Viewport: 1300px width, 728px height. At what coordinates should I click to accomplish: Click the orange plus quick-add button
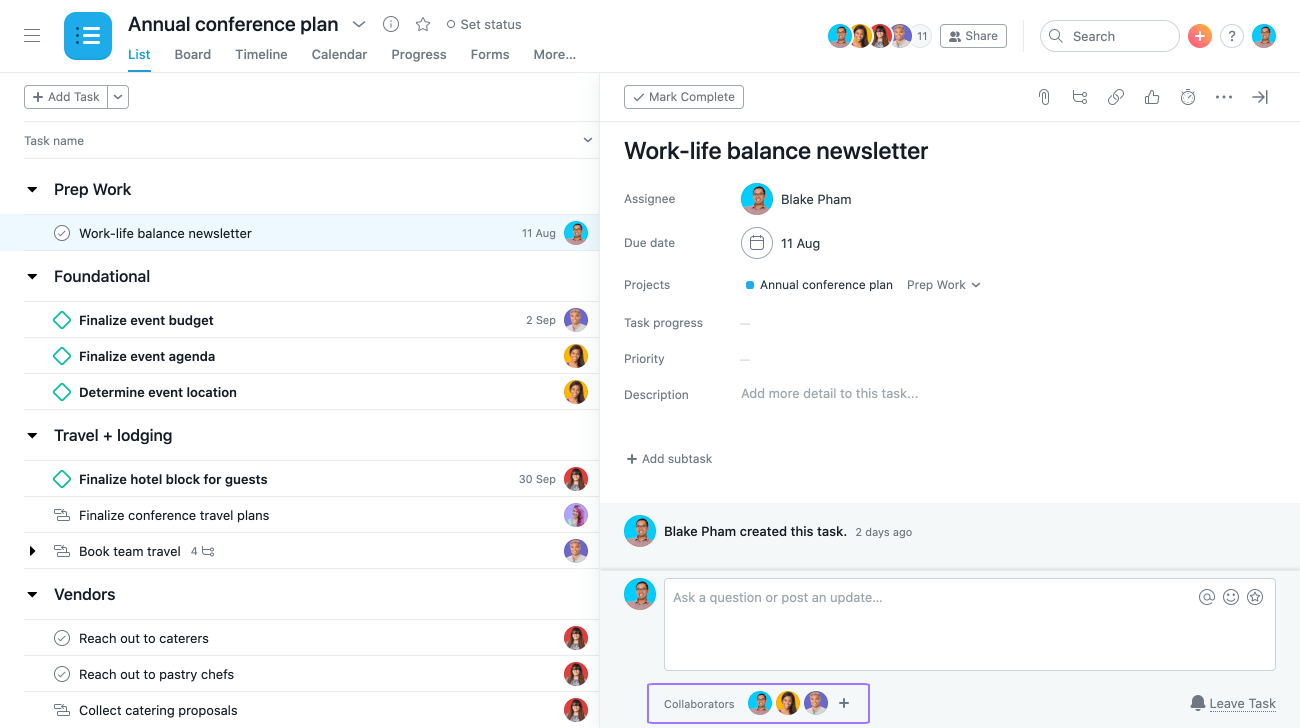pyautogui.click(x=1200, y=36)
